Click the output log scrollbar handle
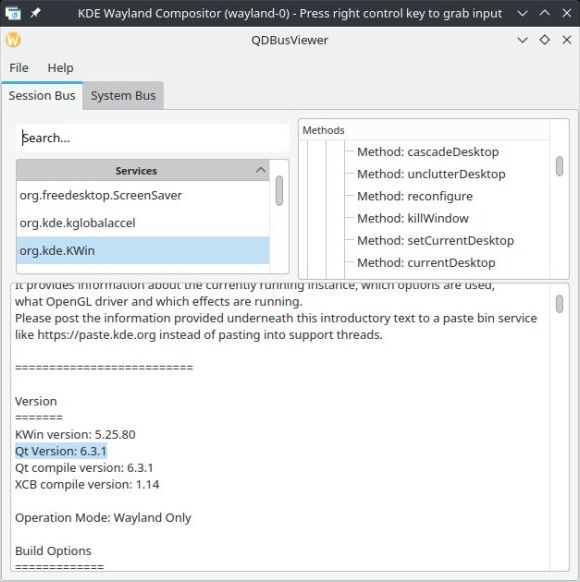Image resolution: width=580 pixels, height=582 pixels. pyautogui.click(x=559, y=304)
